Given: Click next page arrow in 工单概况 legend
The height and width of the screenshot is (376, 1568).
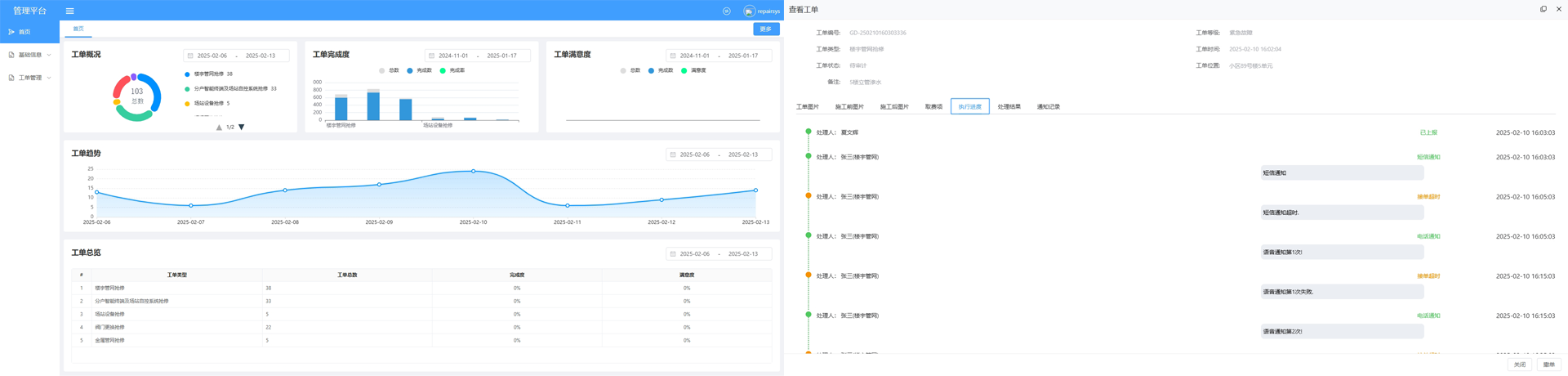Looking at the screenshot, I should pos(242,128).
